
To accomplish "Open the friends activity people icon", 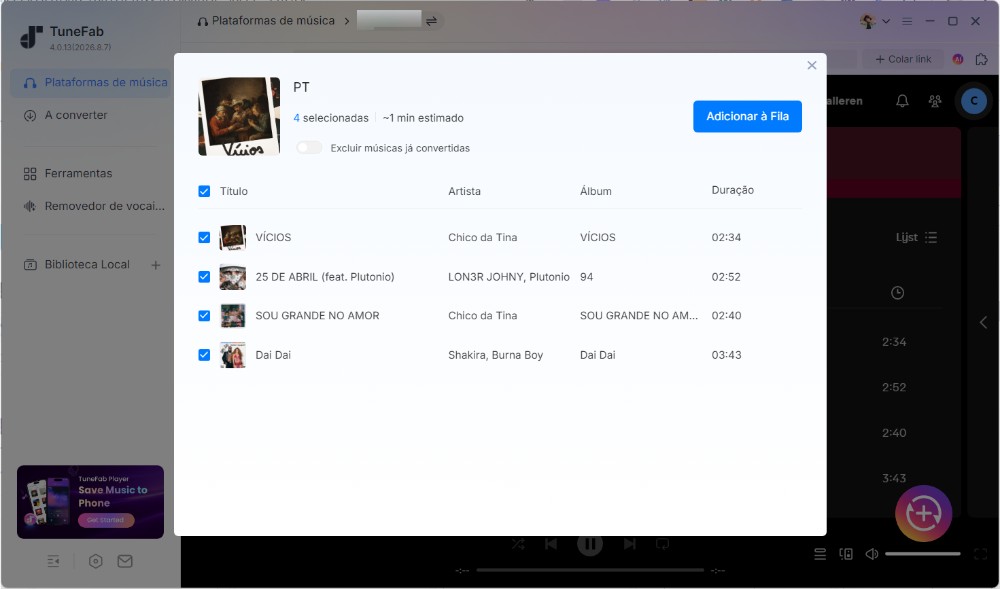I will point(935,101).
